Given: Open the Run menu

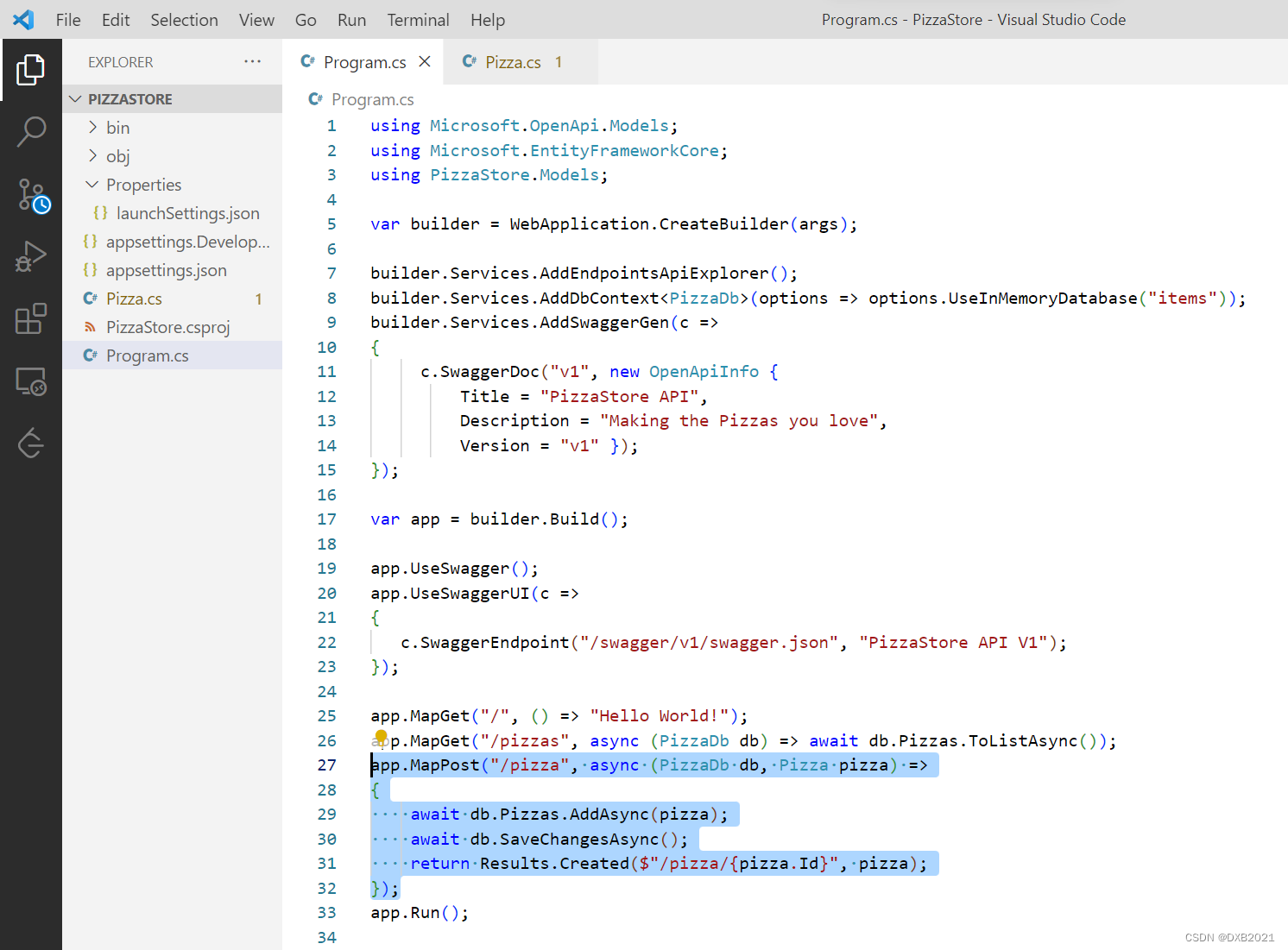Looking at the screenshot, I should (x=351, y=20).
